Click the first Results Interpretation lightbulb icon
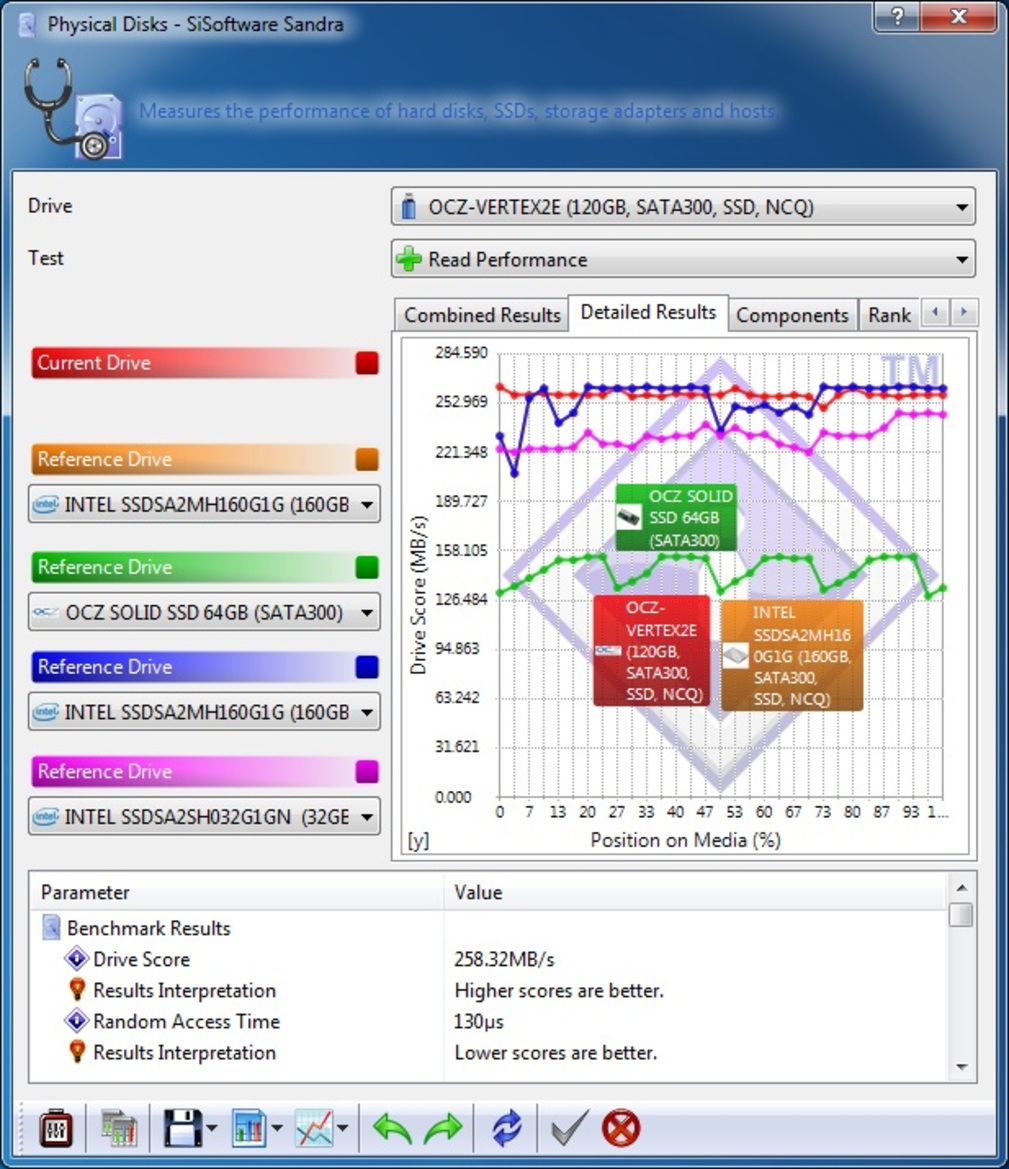Image resolution: width=1009 pixels, height=1169 pixels. [76, 990]
